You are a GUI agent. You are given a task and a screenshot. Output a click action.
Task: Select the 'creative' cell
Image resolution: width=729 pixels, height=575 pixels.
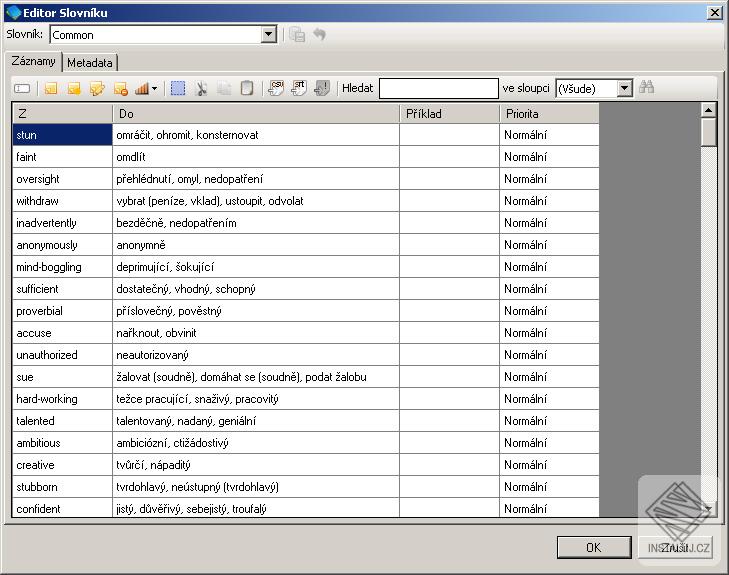tap(62, 465)
